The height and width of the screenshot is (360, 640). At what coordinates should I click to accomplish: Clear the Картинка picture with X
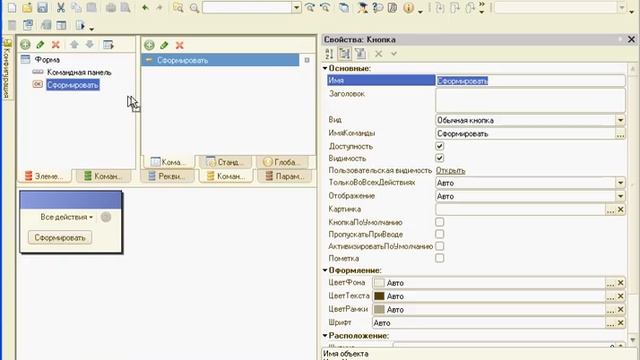pyautogui.click(x=620, y=209)
